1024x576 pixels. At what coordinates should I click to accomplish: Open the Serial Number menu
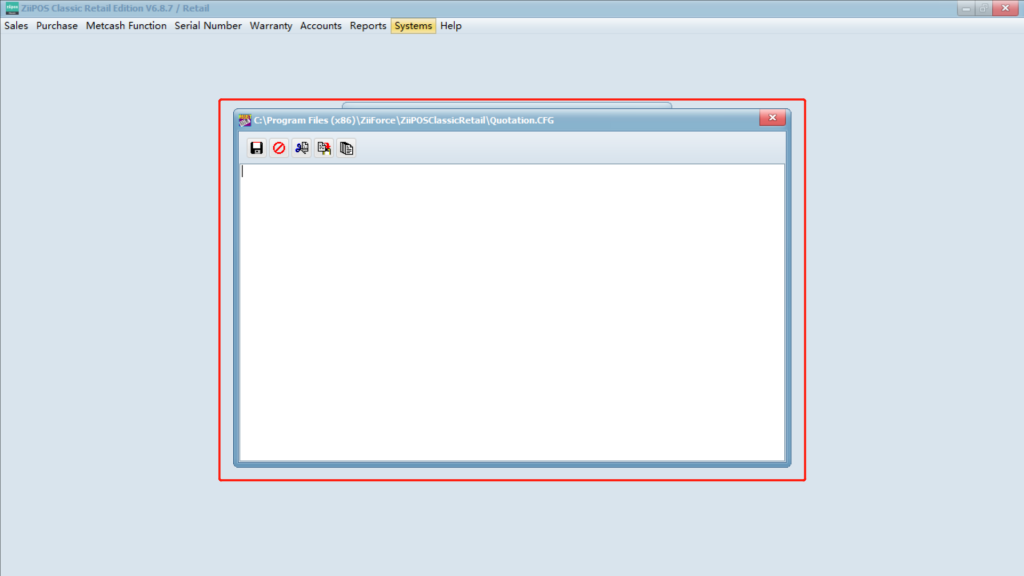[208, 26]
